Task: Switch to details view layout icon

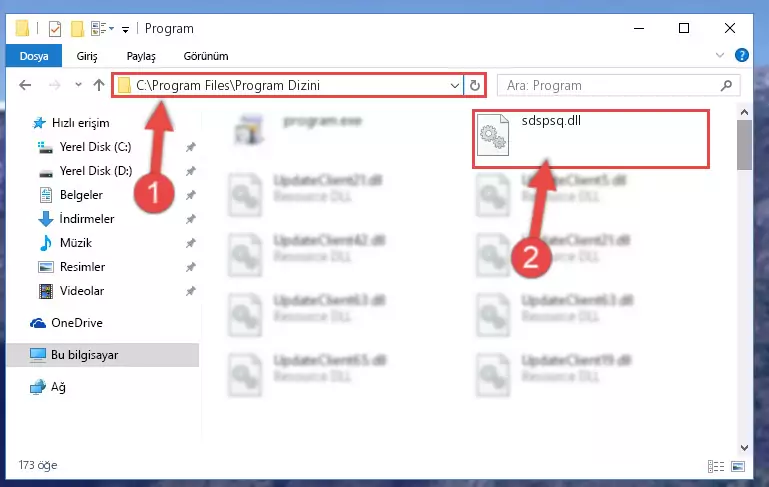Action: [x=716, y=466]
